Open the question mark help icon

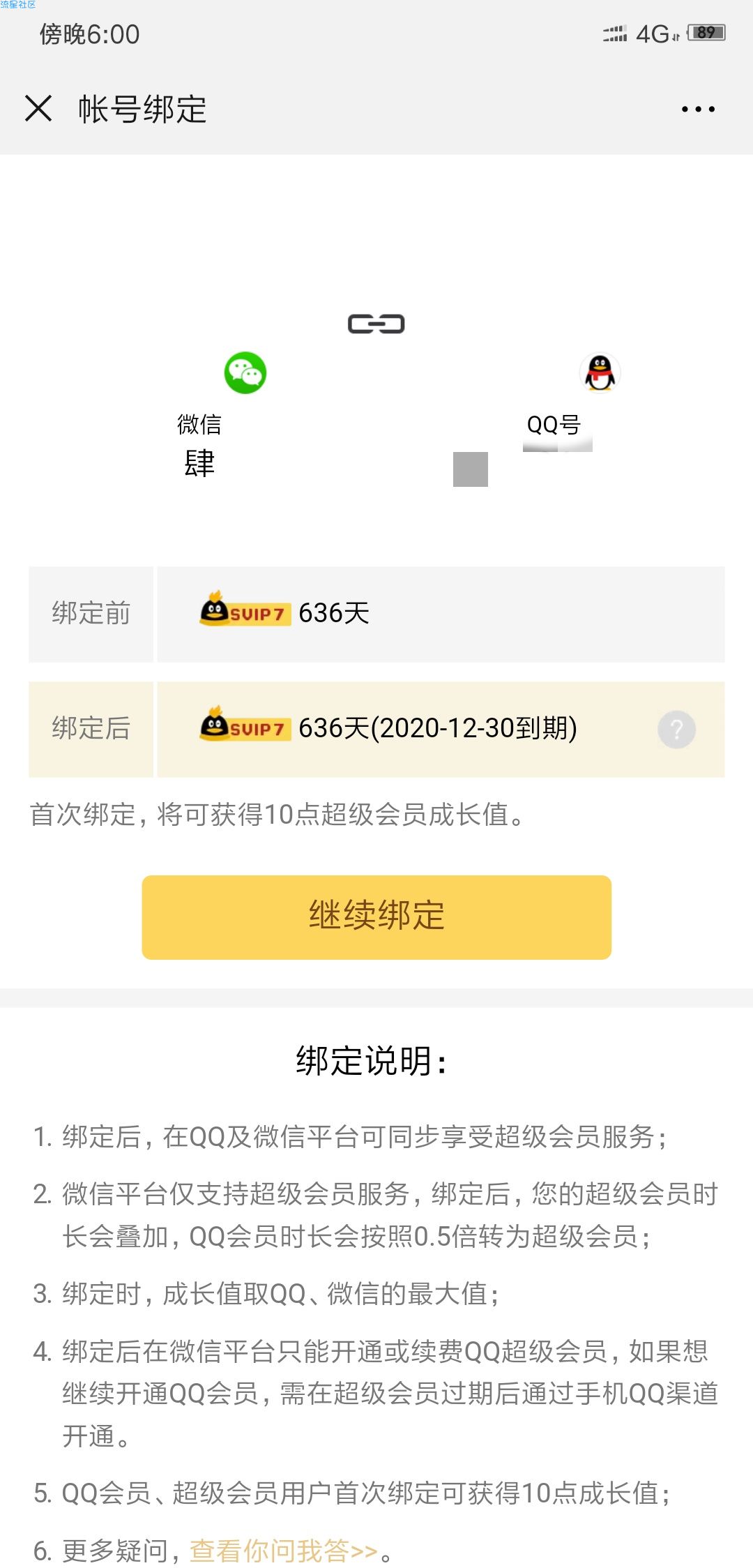(x=676, y=730)
